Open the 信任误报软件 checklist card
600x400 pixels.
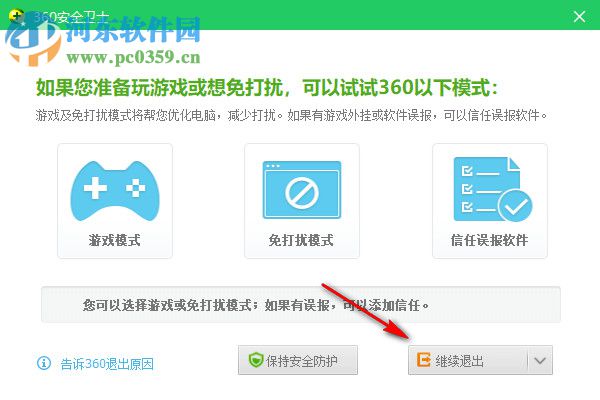pos(490,201)
